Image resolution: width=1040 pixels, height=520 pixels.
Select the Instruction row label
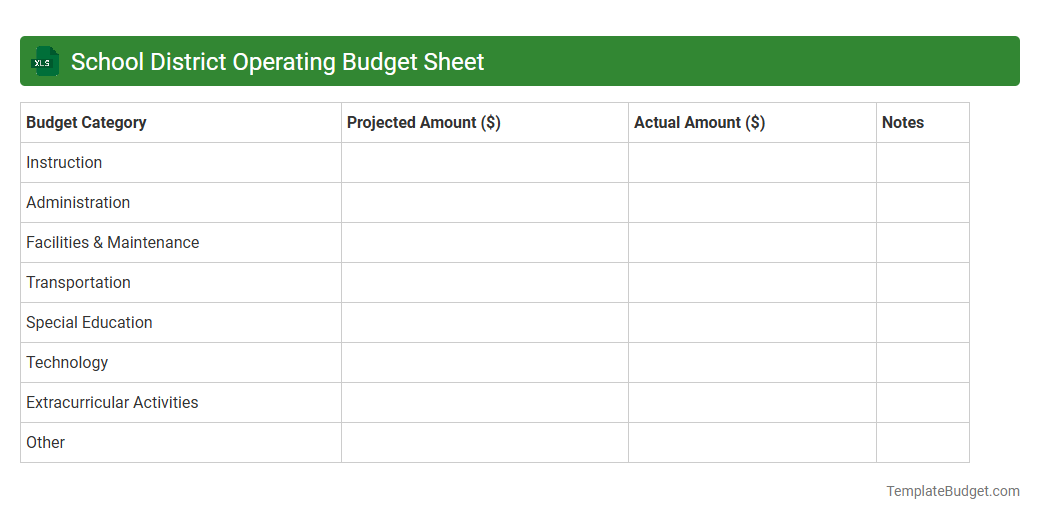pos(64,162)
